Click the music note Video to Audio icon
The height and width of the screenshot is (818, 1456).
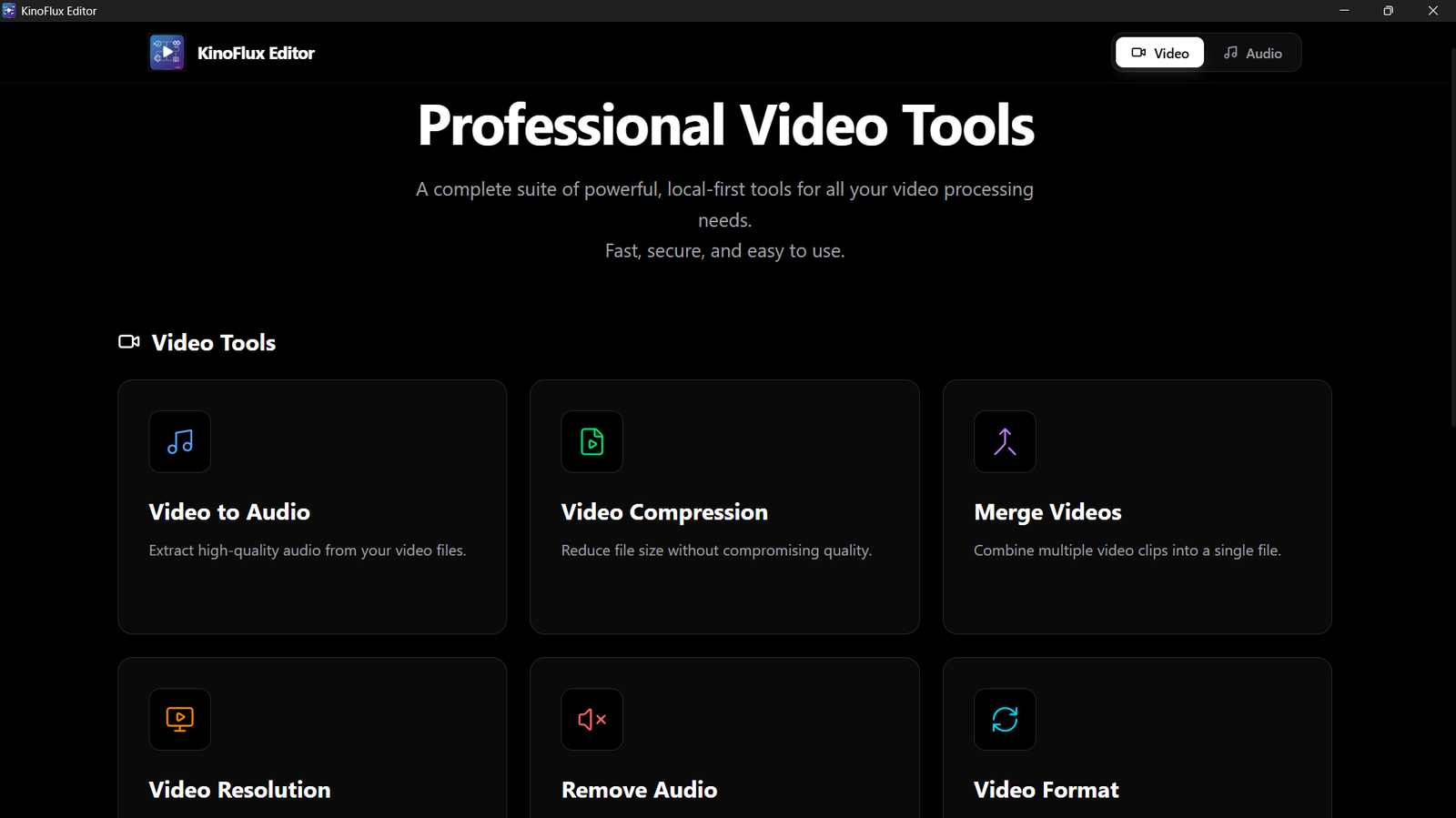click(x=179, y=442)
